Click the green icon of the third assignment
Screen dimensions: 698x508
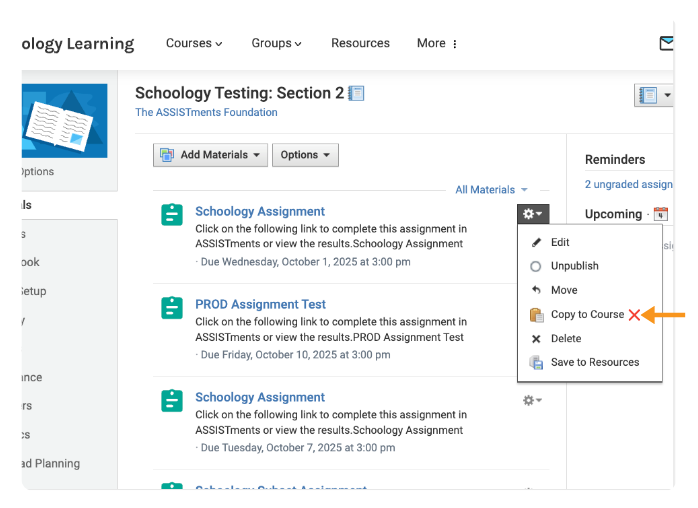[x=172, y=401]
